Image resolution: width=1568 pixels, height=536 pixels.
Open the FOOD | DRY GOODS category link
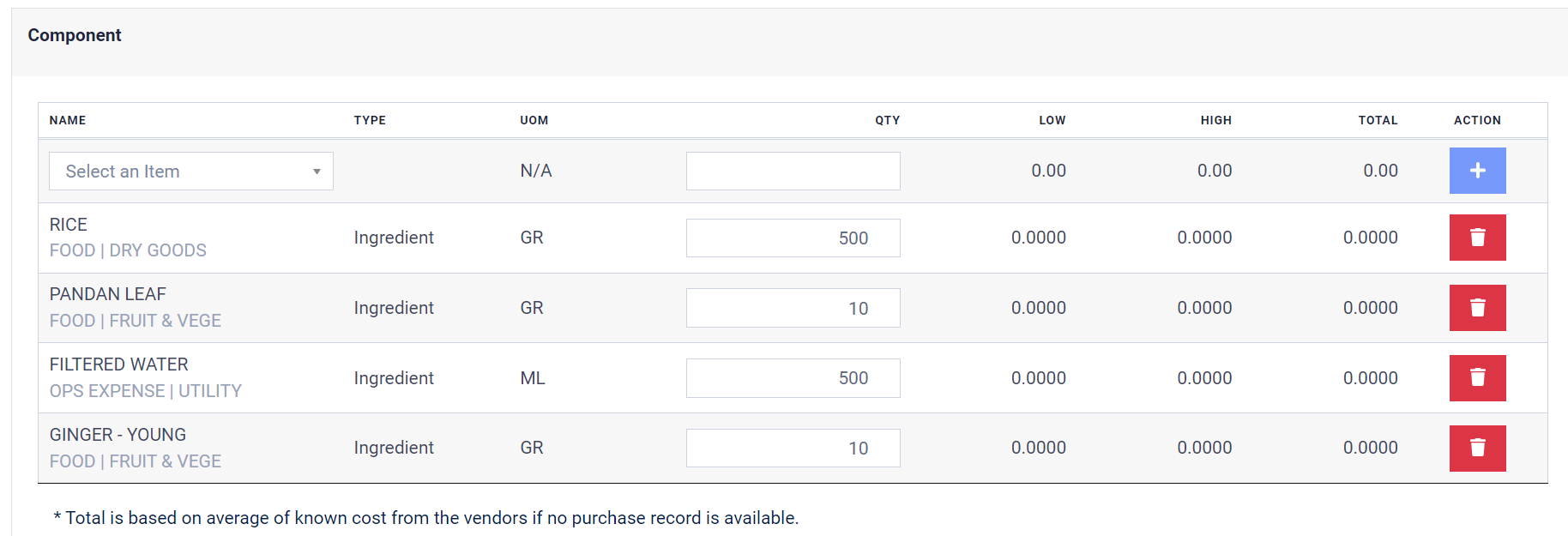(128, 250)
